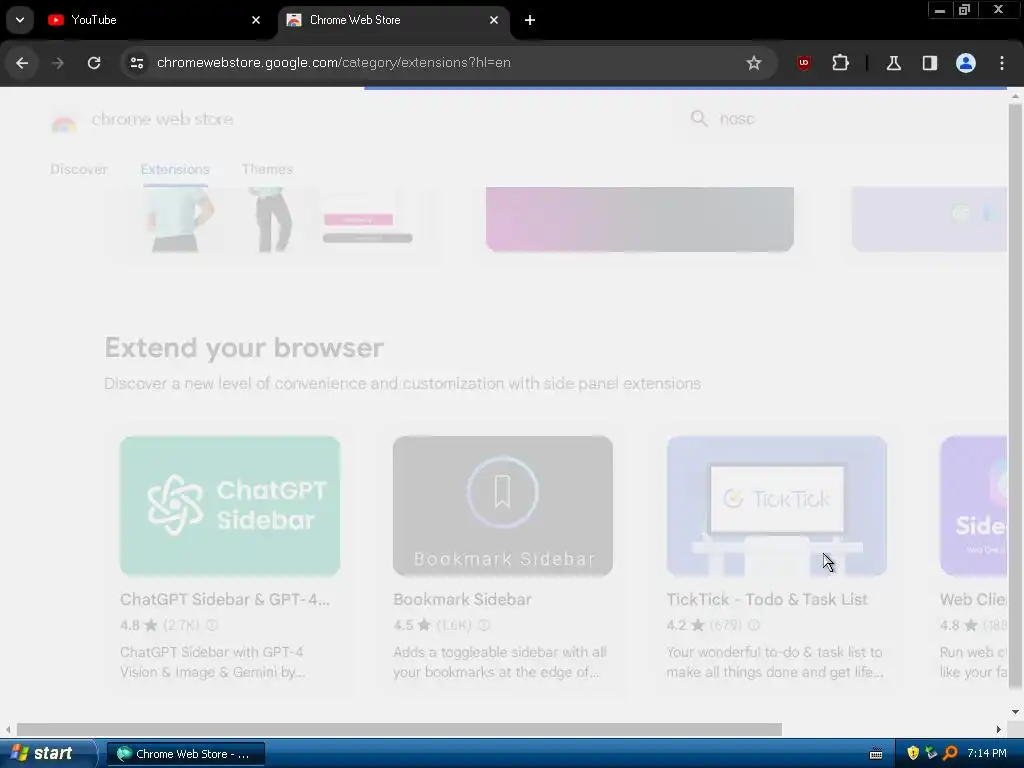
Task: Click the horizontal scrollbar right arrow
Action: point(999,729)
